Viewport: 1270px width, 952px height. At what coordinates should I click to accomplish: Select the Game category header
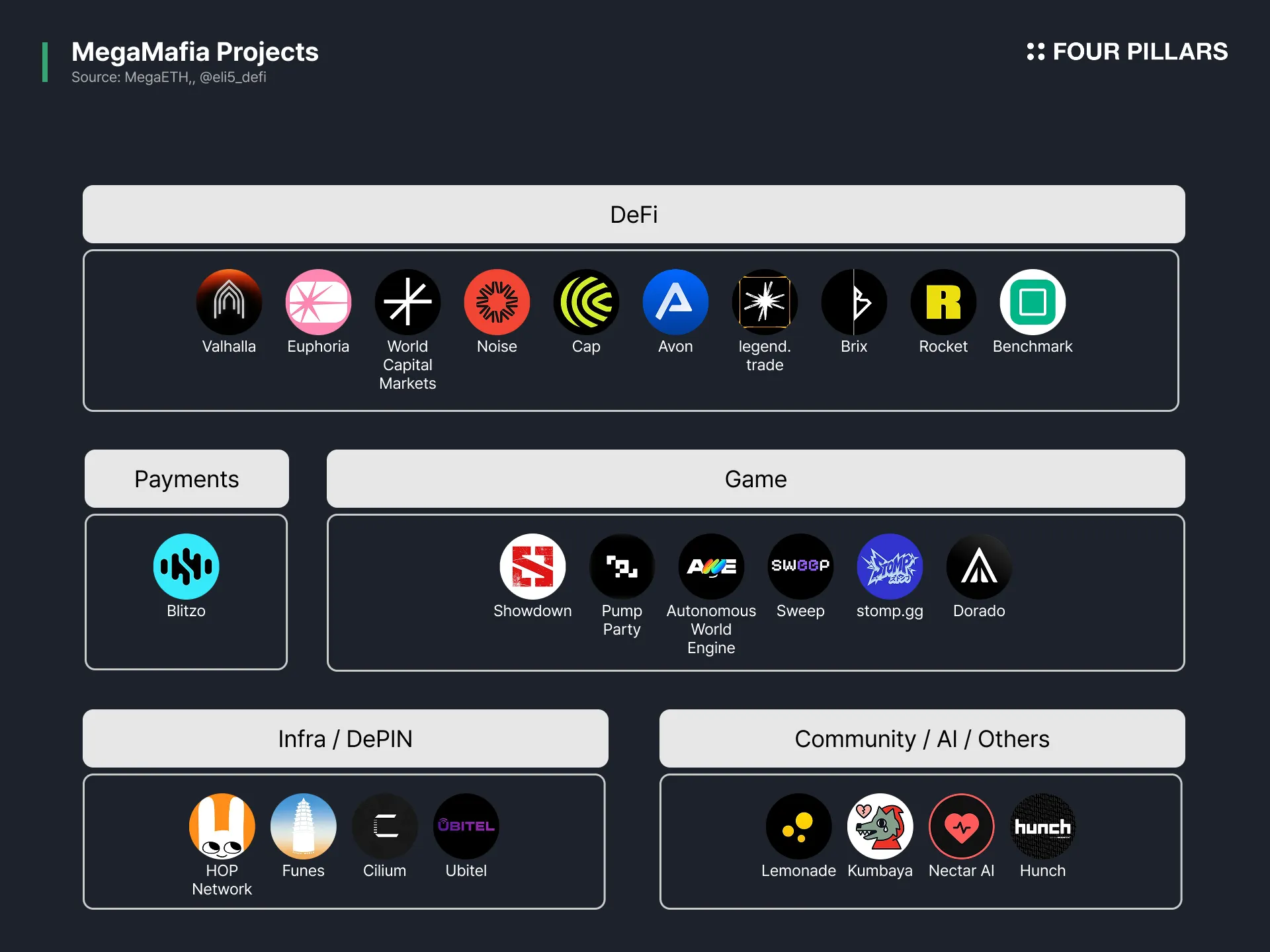(755, 479)
